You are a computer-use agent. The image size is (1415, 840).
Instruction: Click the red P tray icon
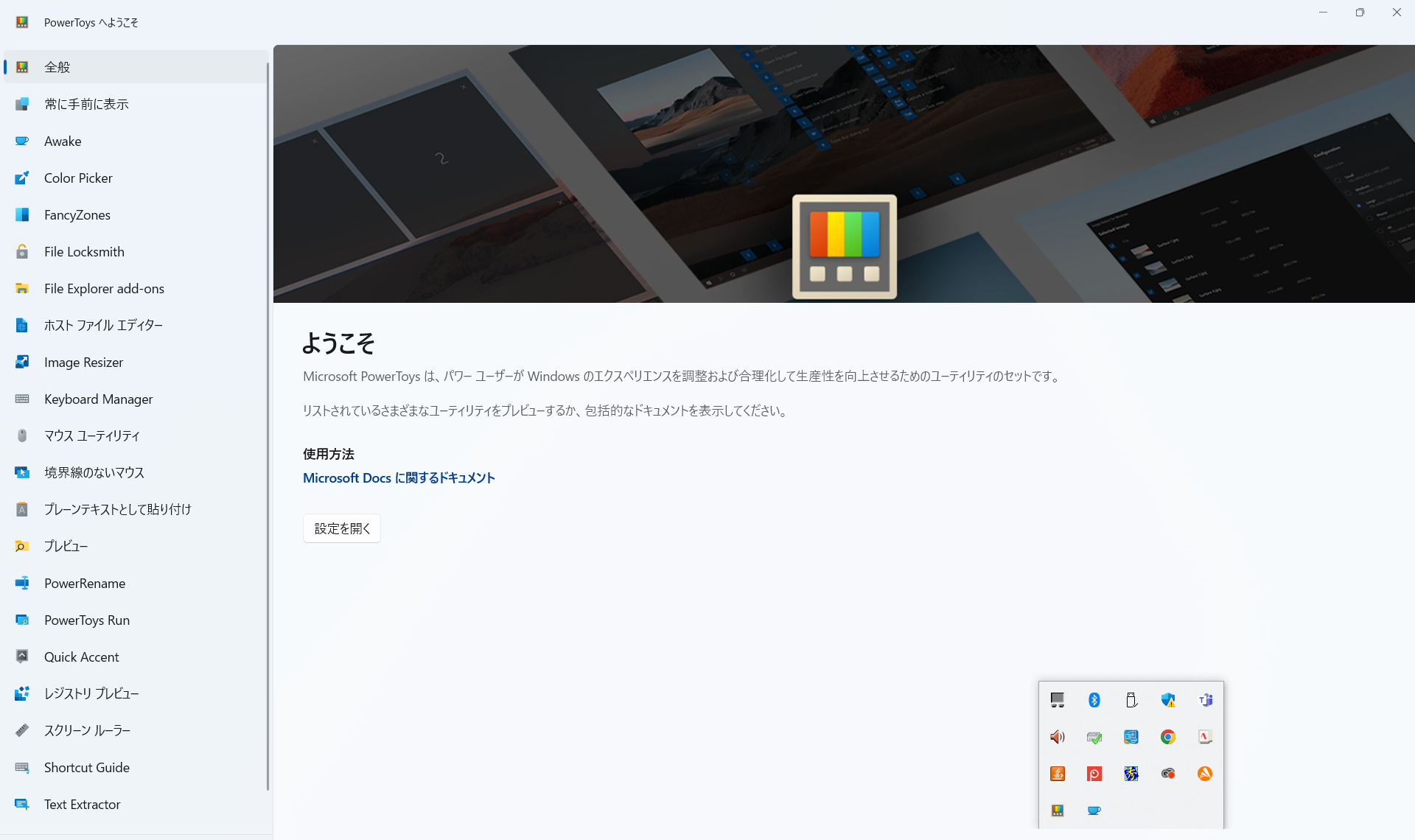[x=1094, y=774]
